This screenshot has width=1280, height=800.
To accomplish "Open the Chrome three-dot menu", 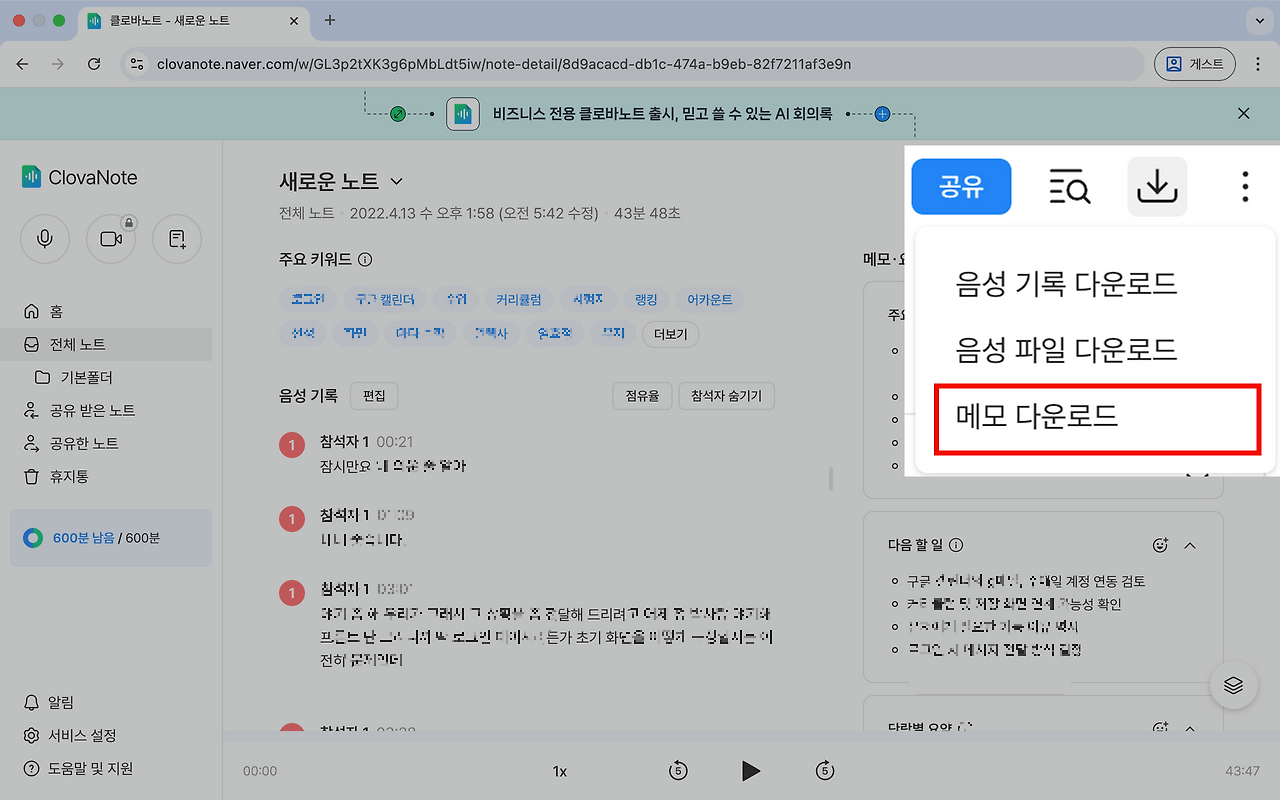I will click(x=1258, y=64).
